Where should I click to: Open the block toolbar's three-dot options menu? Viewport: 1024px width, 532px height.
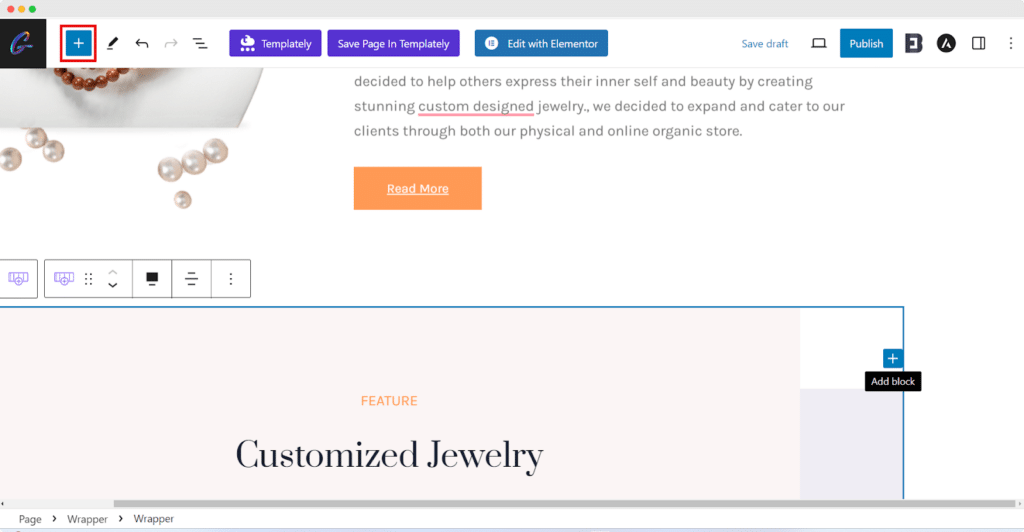231,279
